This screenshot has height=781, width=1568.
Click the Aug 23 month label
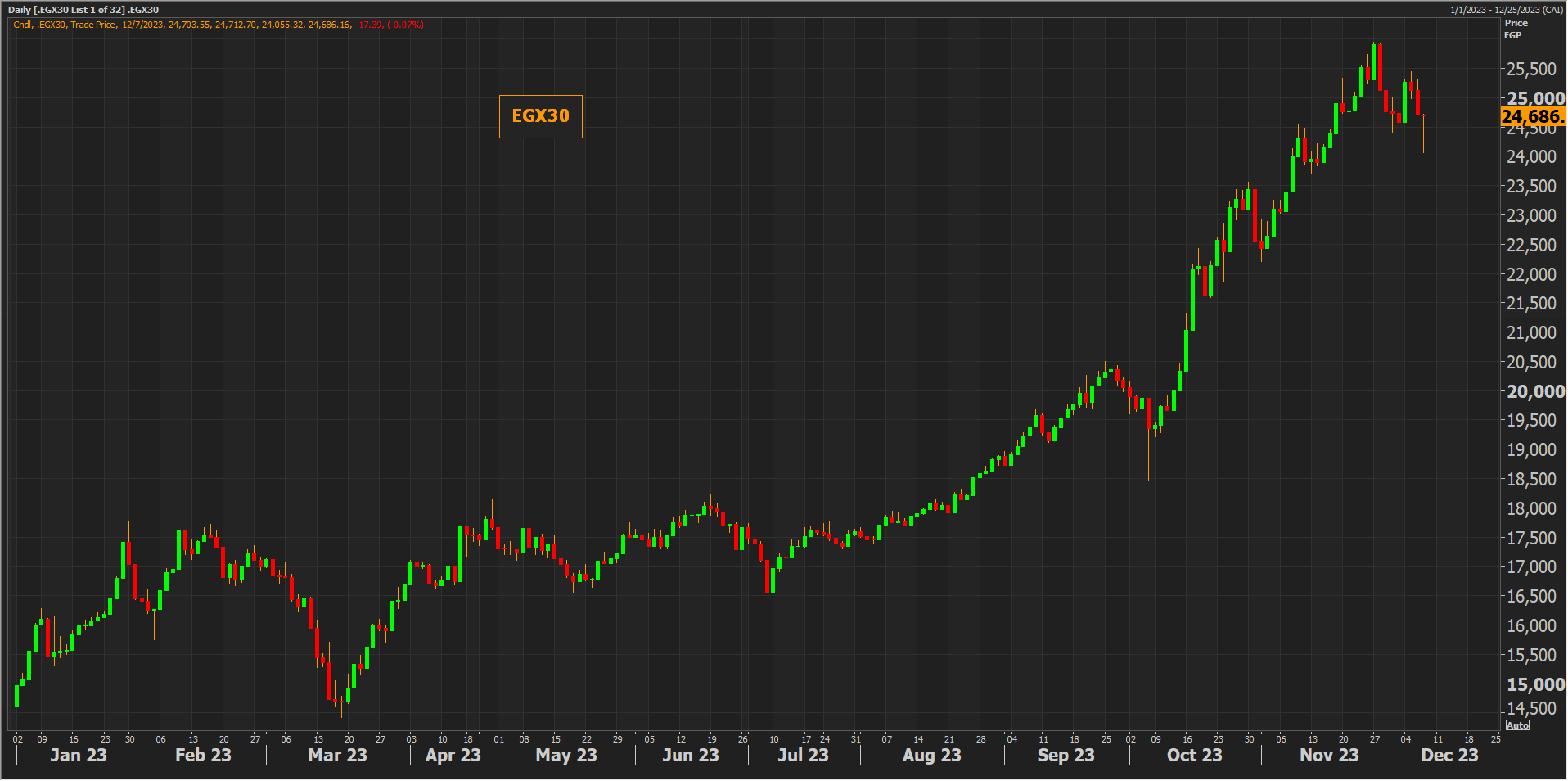(x=931, y=755)
